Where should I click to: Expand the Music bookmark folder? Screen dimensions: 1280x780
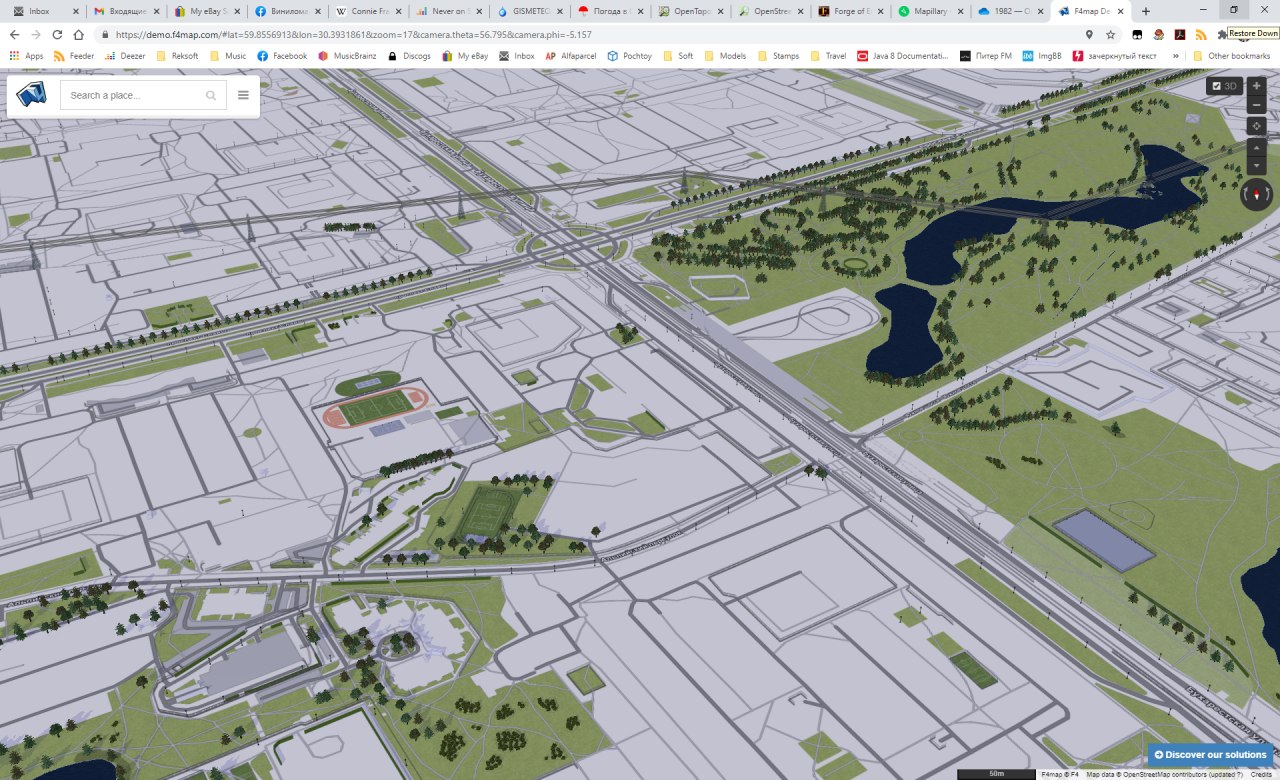[x=228, y=56]
